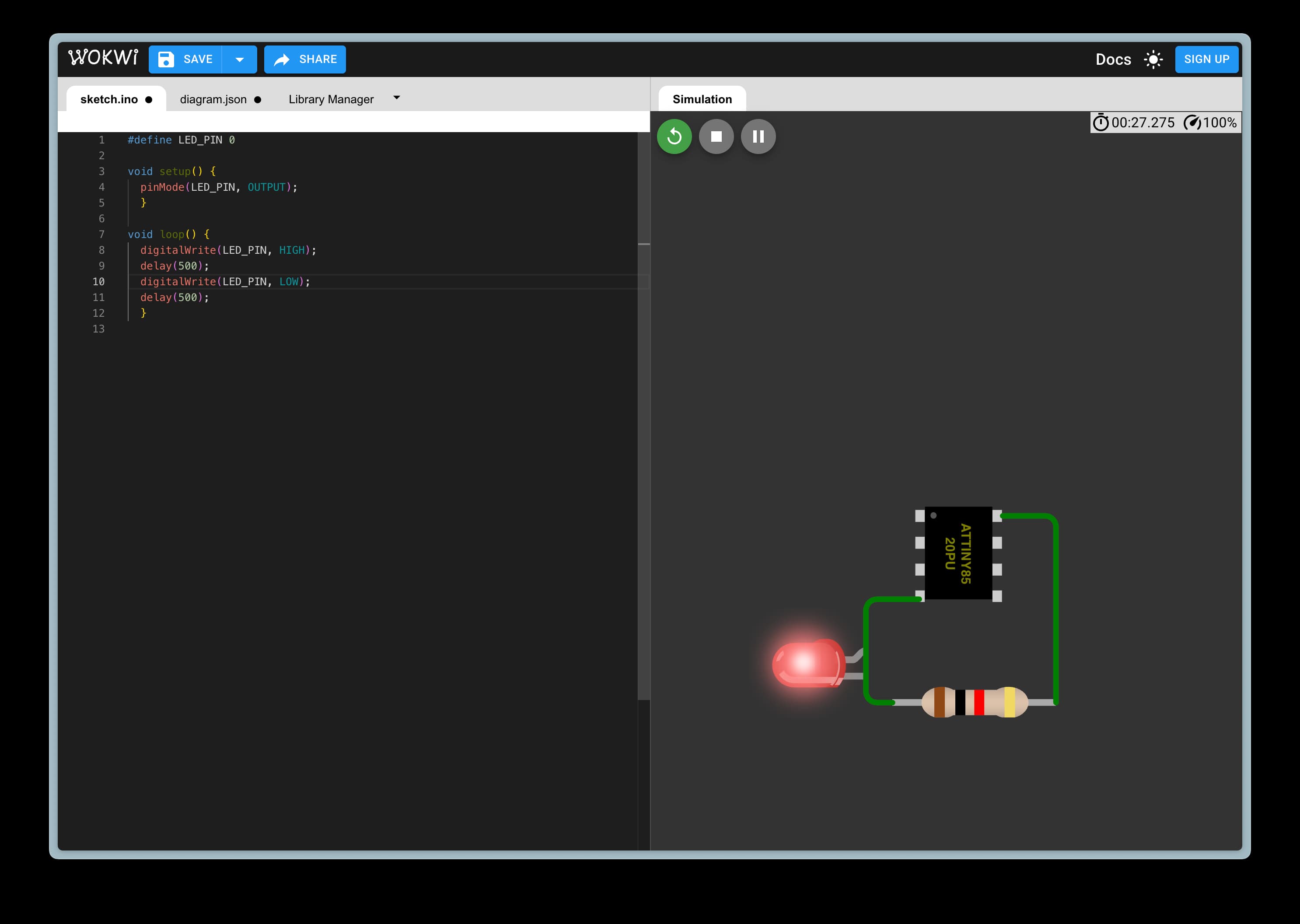Stop the running simulation

coord(716,136)
